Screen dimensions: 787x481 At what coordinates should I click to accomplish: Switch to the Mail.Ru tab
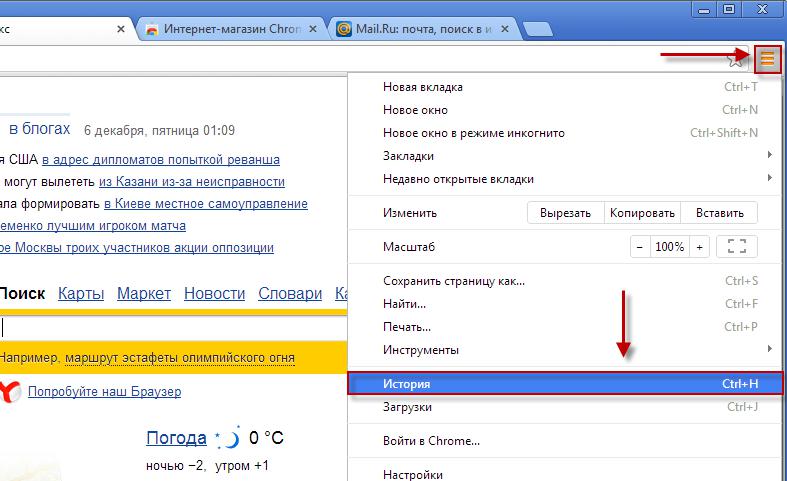point(424,29)
